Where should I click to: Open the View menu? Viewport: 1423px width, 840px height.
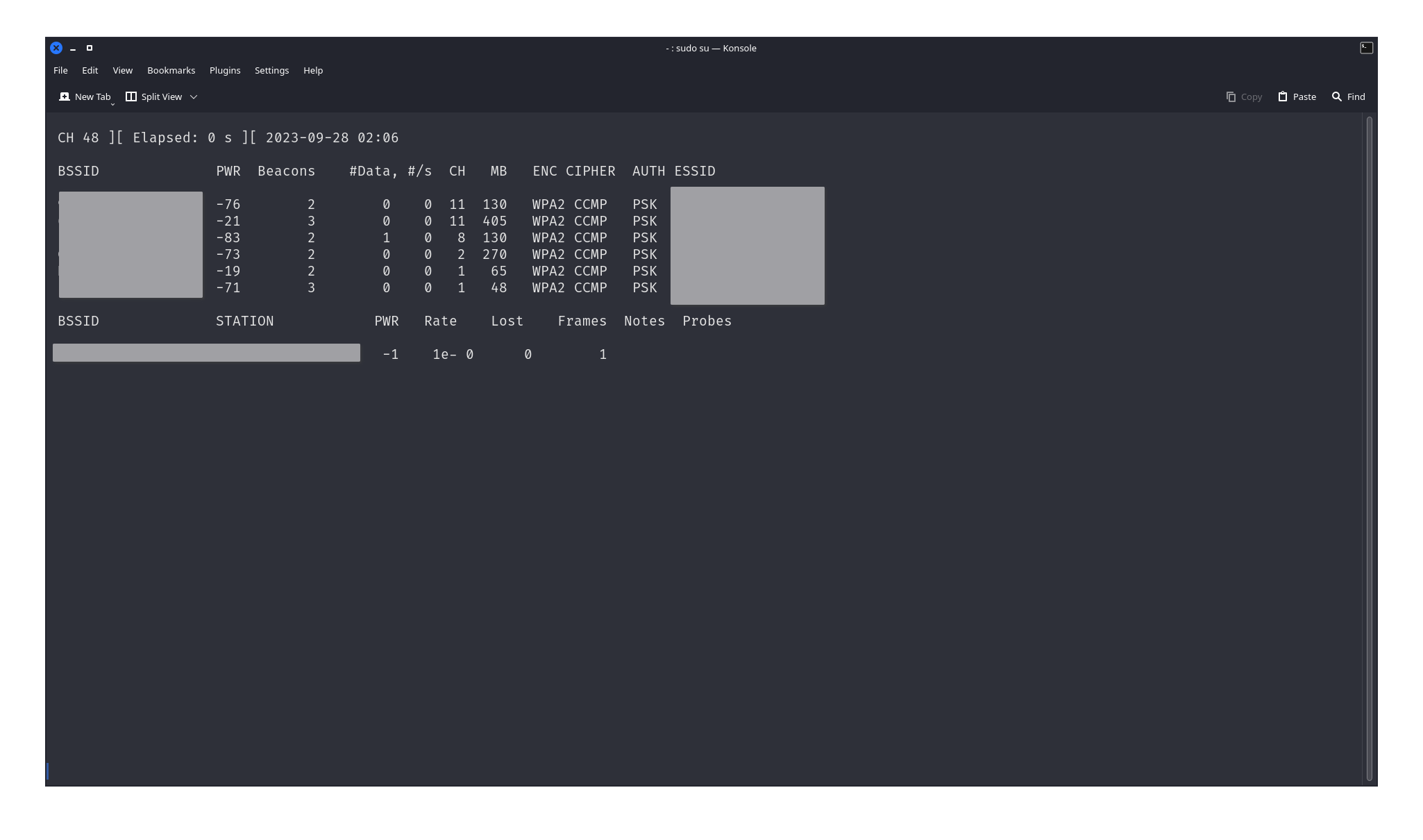(122, 70)
